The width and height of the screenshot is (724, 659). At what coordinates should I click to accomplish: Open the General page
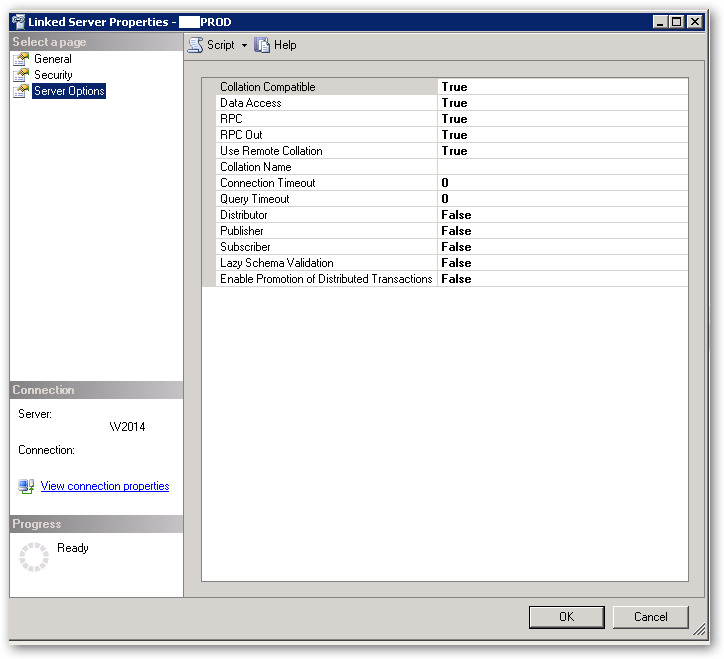coord(53,59)
